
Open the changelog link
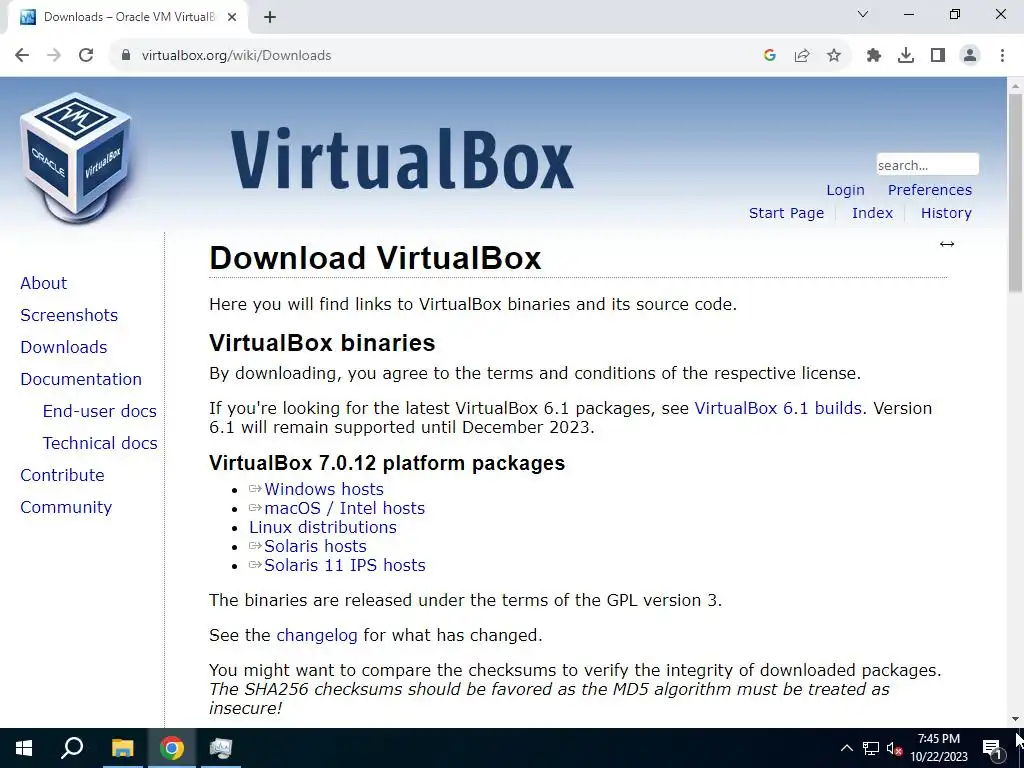tap(317, 635)
